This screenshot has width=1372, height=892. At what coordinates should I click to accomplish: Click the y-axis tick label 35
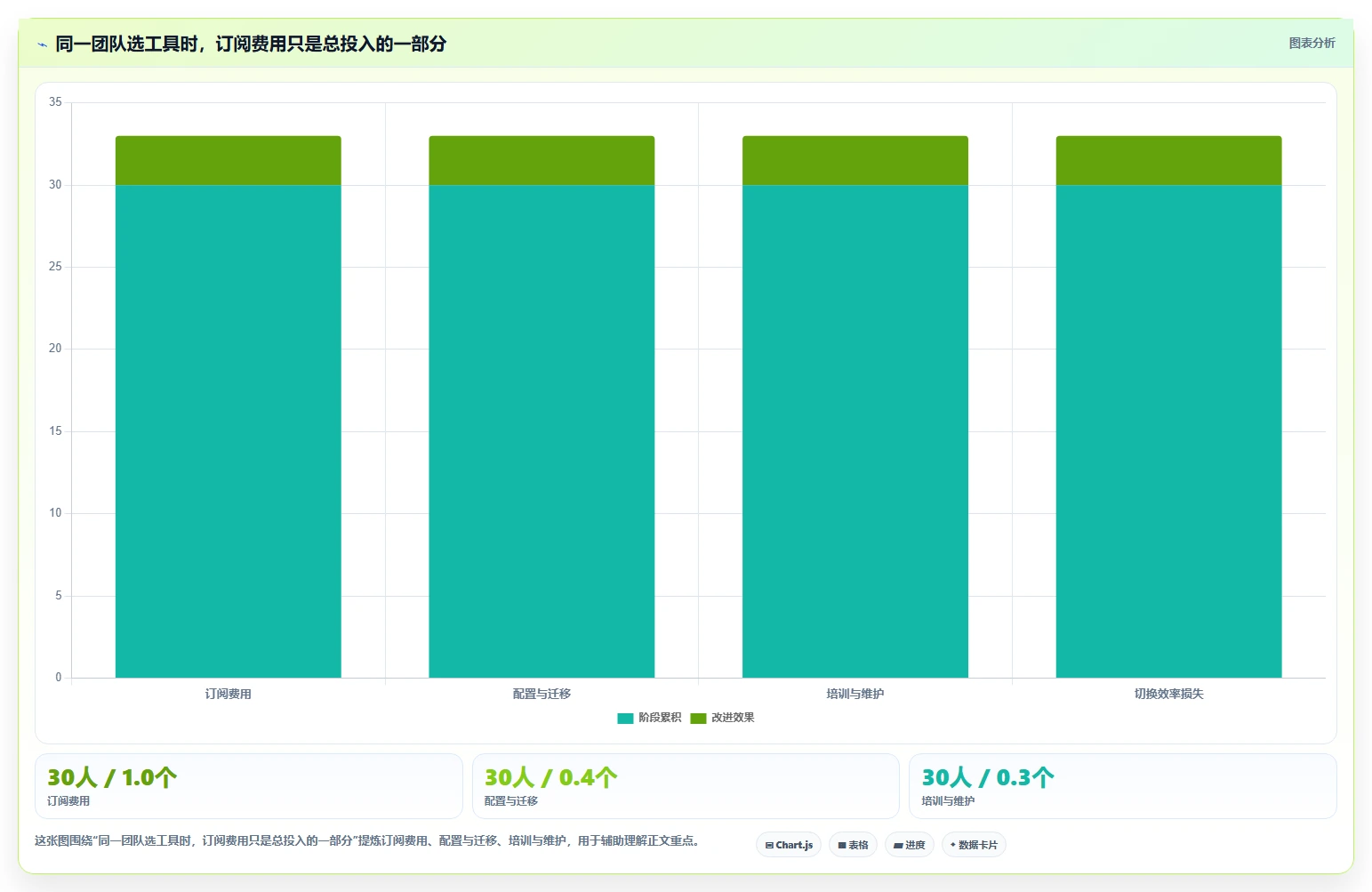[55, 102]
